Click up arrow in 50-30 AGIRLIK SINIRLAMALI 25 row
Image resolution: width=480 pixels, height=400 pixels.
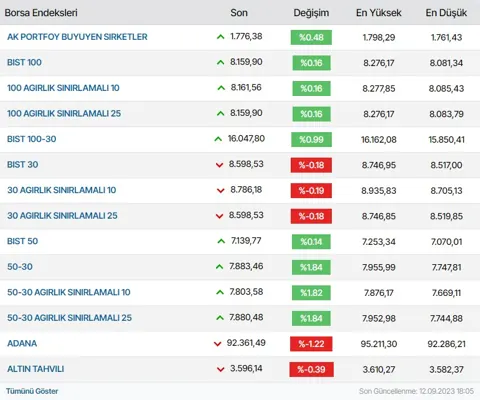[x=220, y=318]
